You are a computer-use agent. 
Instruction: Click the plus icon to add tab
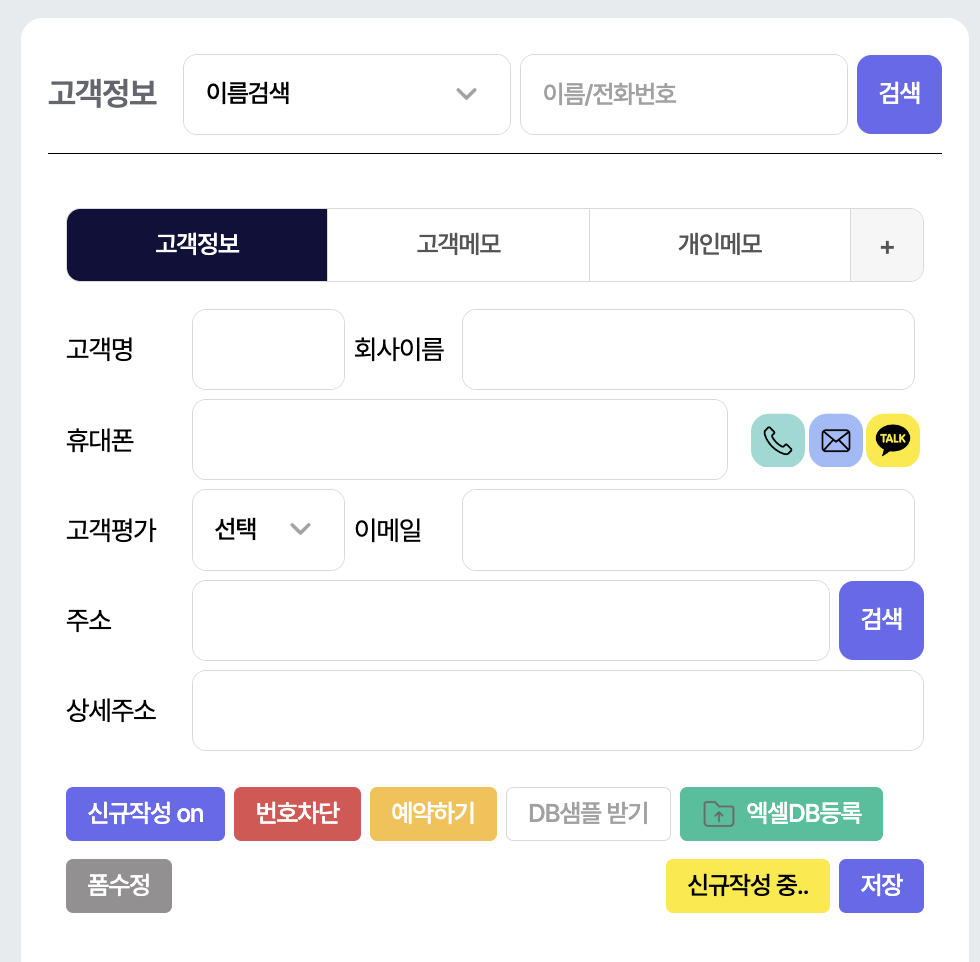(887, 246)
